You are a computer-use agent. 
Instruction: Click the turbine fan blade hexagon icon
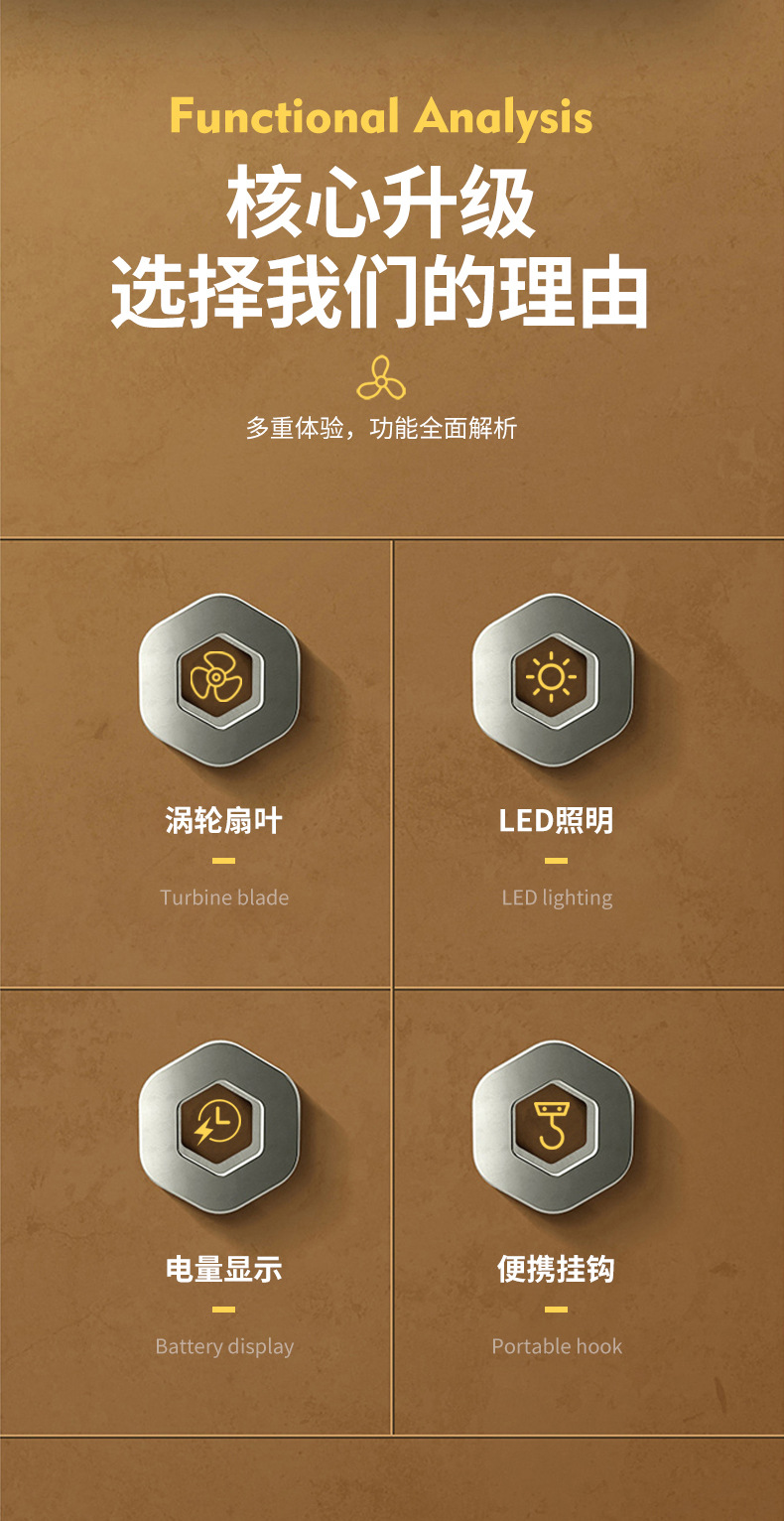click(x=219, y=680)
